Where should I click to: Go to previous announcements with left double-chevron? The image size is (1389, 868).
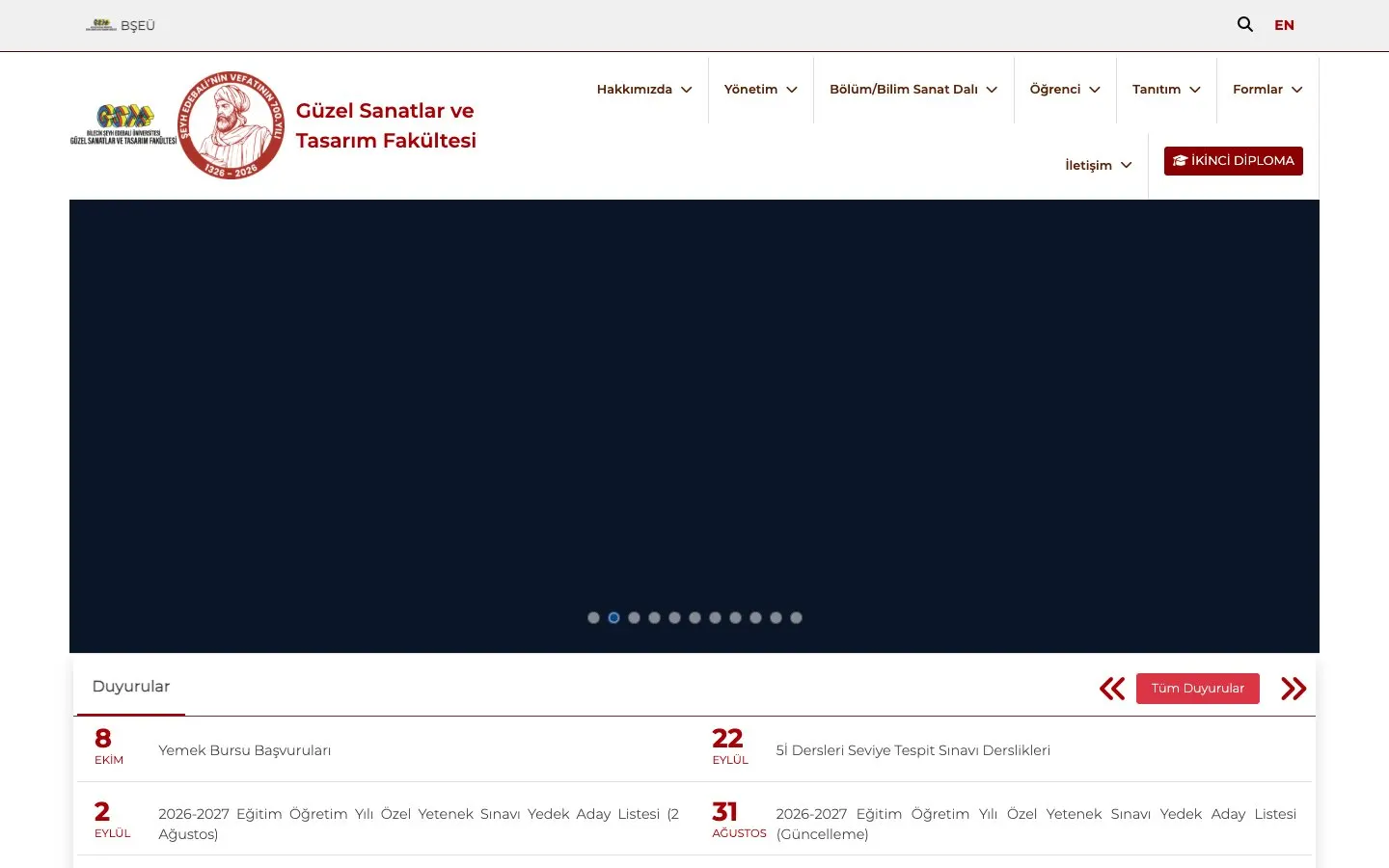tap(1112, 689)
